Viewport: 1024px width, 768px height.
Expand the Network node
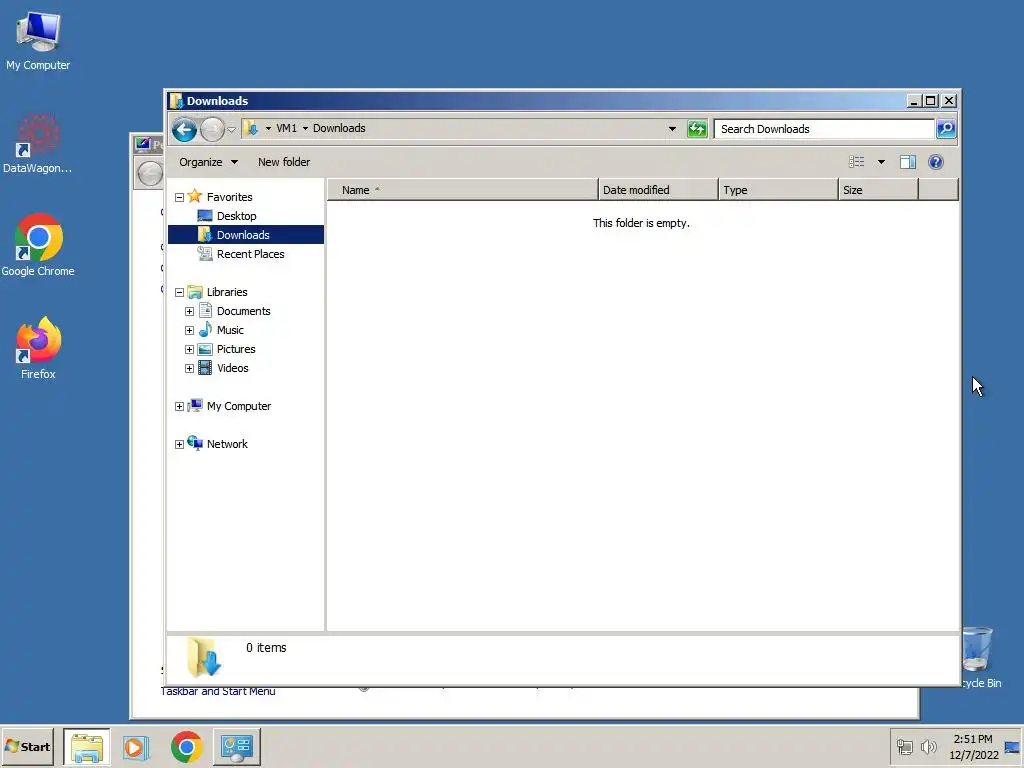pyautogui.click(x=180, y=444)
